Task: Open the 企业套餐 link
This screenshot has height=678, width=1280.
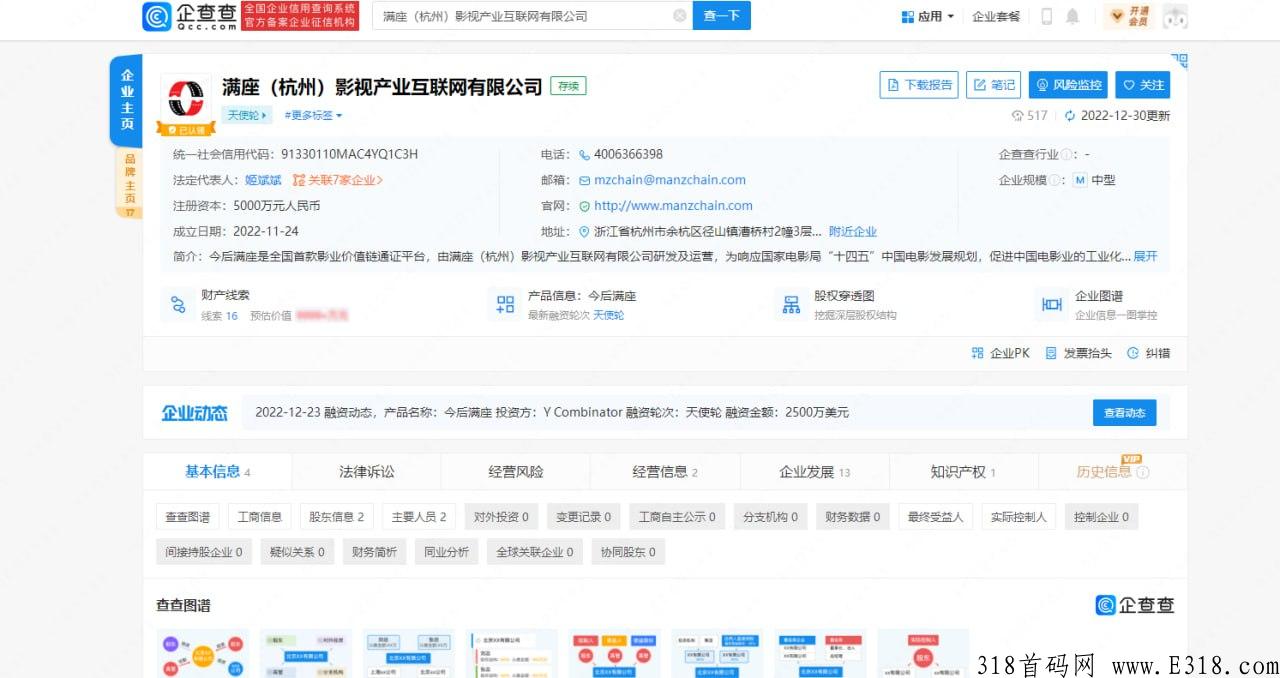Action: click(996, 17)
